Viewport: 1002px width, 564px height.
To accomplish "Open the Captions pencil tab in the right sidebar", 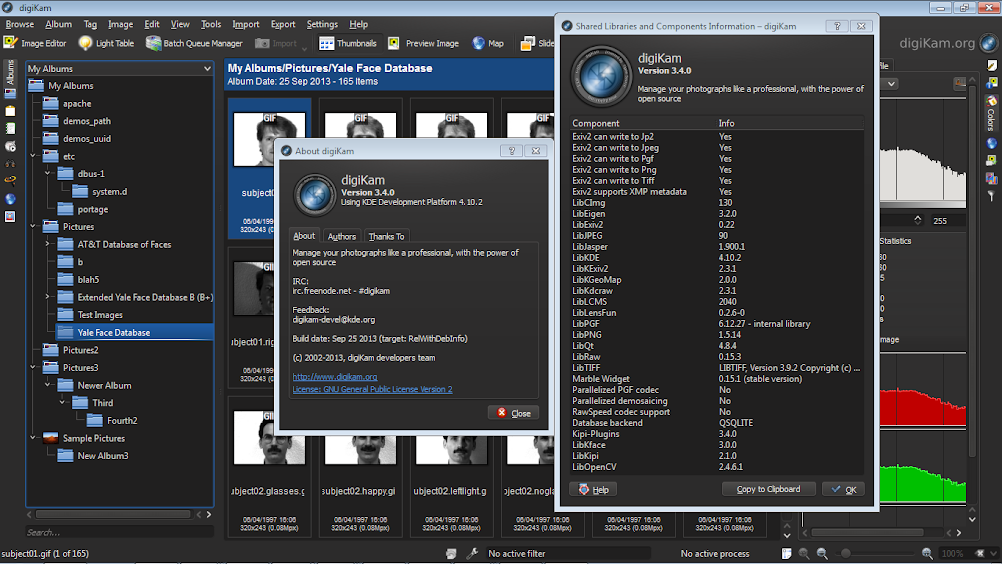I will click(x=991, y=65).
